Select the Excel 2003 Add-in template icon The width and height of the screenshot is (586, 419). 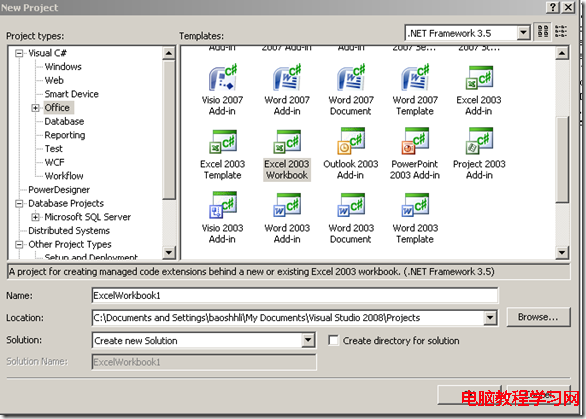coord(479,78)
